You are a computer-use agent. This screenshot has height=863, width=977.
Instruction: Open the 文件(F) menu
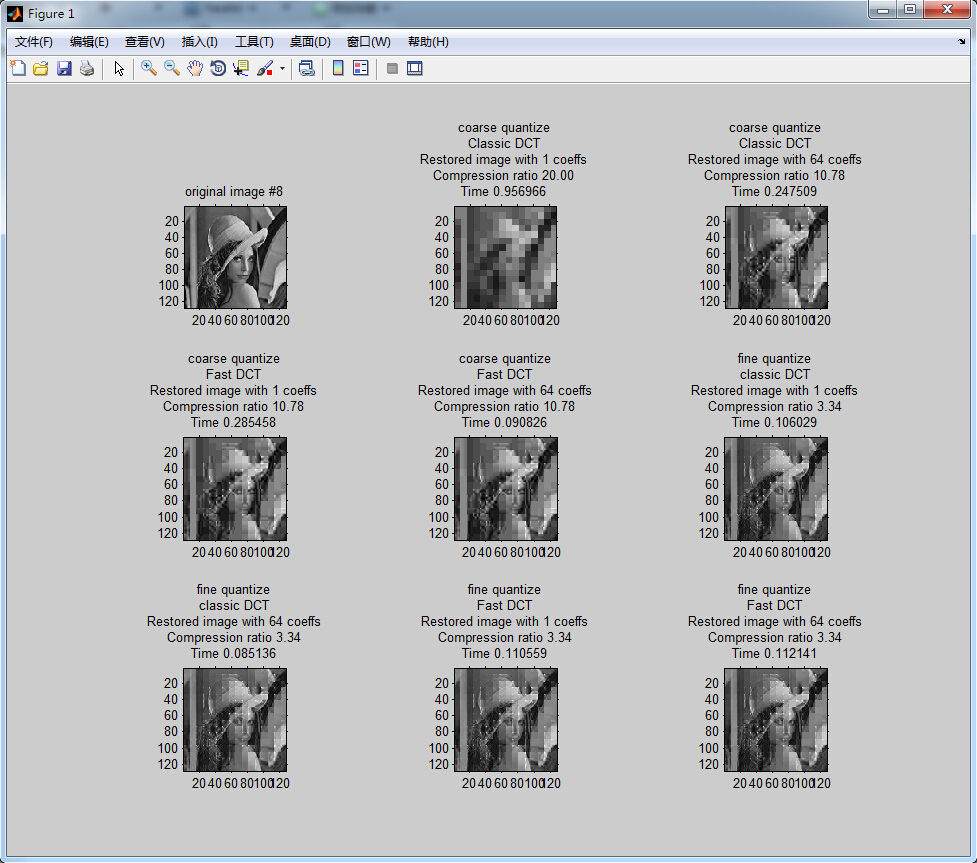coord(34,42)
